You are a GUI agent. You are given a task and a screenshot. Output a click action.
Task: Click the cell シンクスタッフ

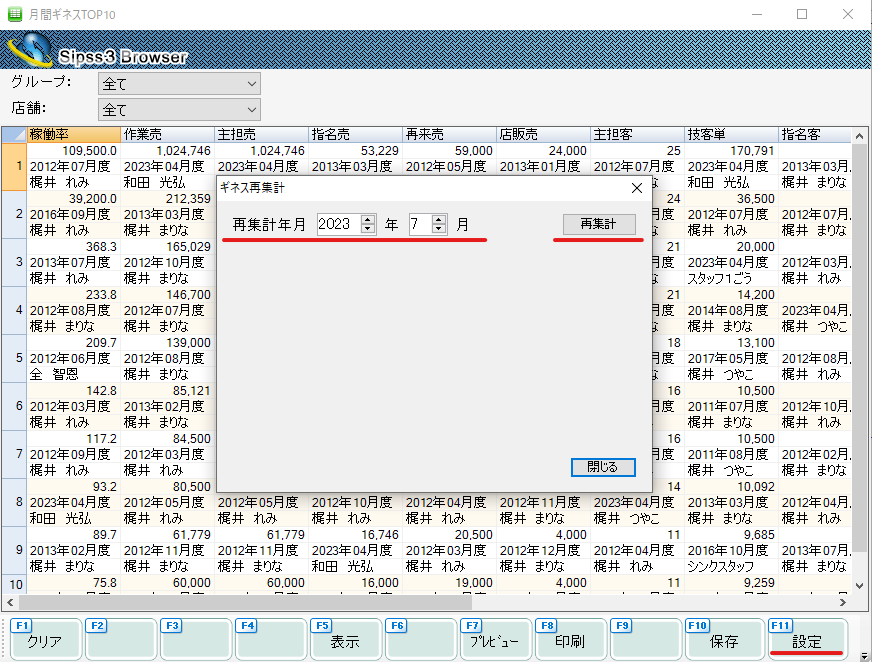[x=731, y=566]
